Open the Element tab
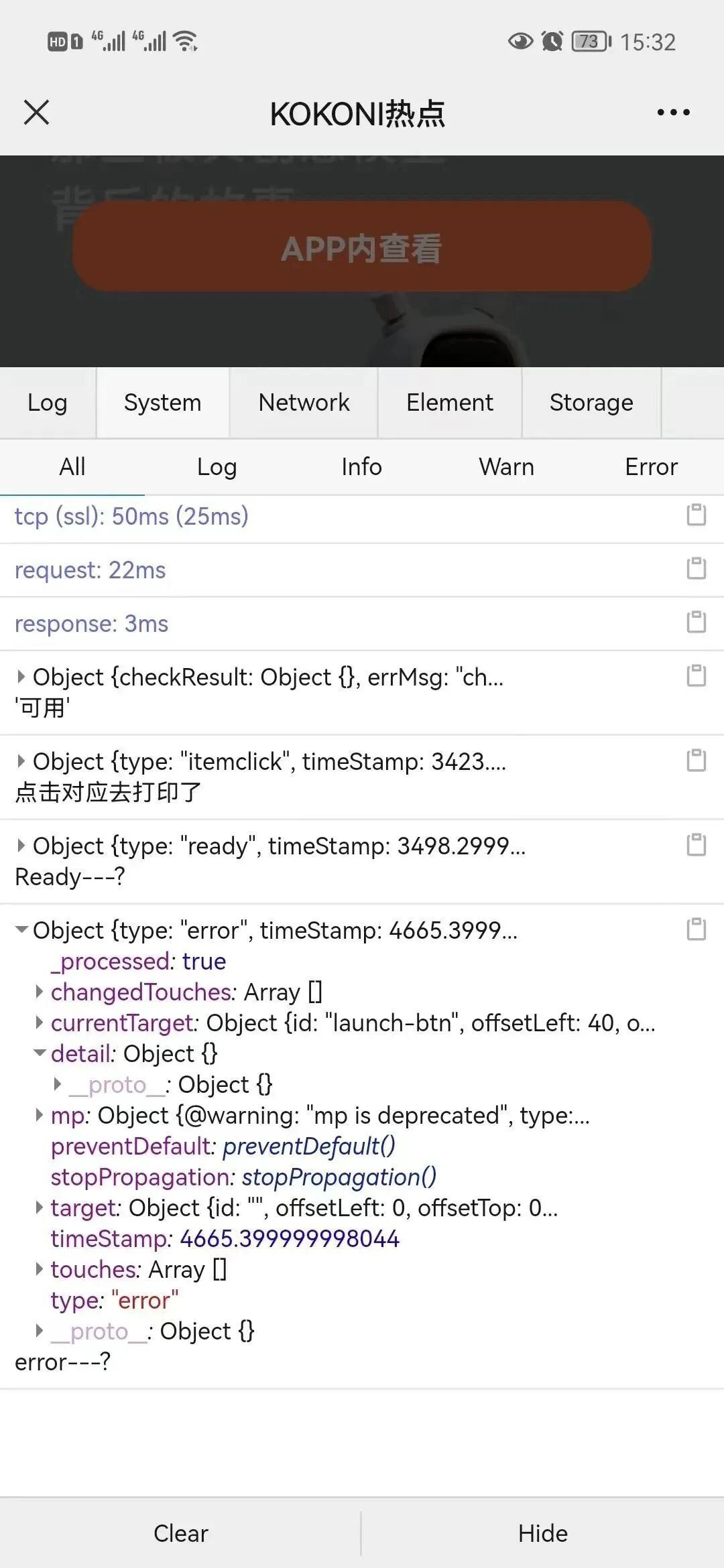724x1568 pixels. (450, 403)
